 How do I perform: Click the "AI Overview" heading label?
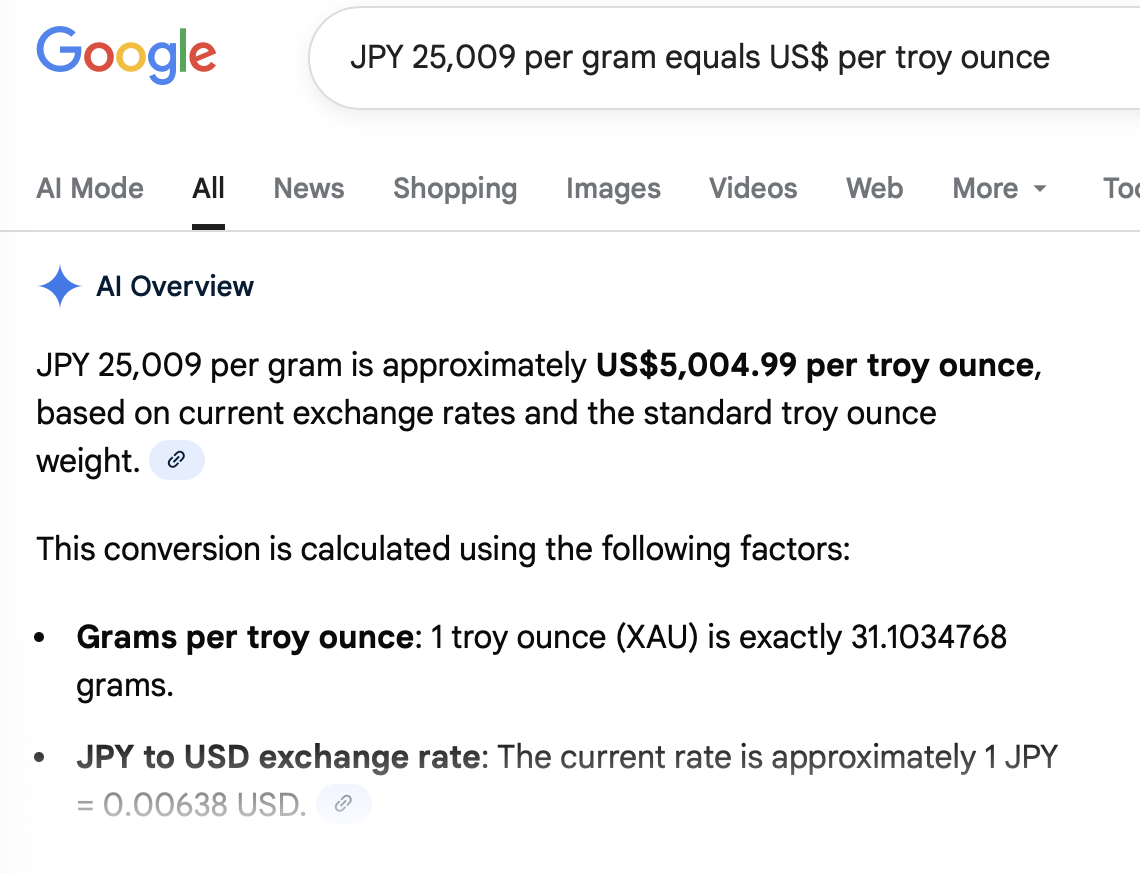pyautogui.click(x=175, y=287)
